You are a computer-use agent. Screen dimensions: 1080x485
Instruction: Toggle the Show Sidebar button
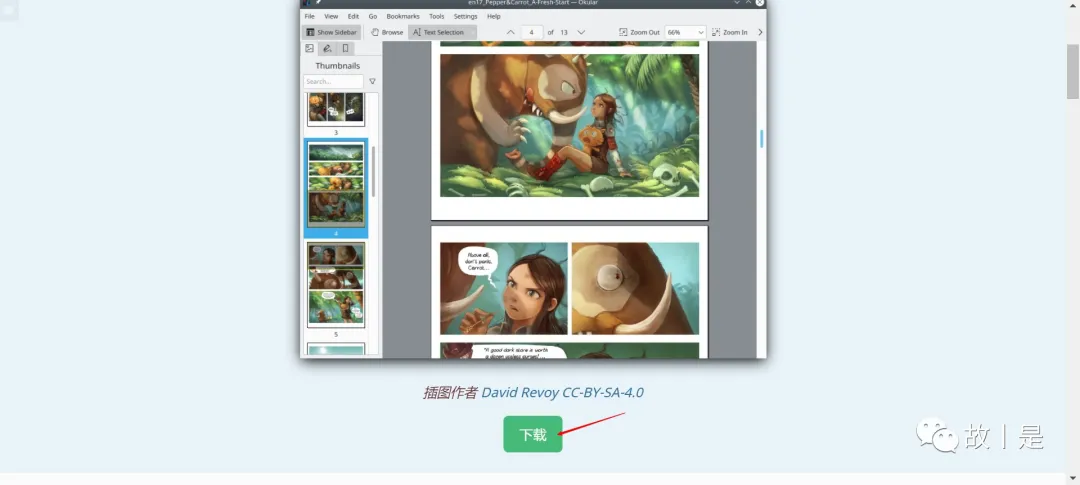[x=331, y=32]
